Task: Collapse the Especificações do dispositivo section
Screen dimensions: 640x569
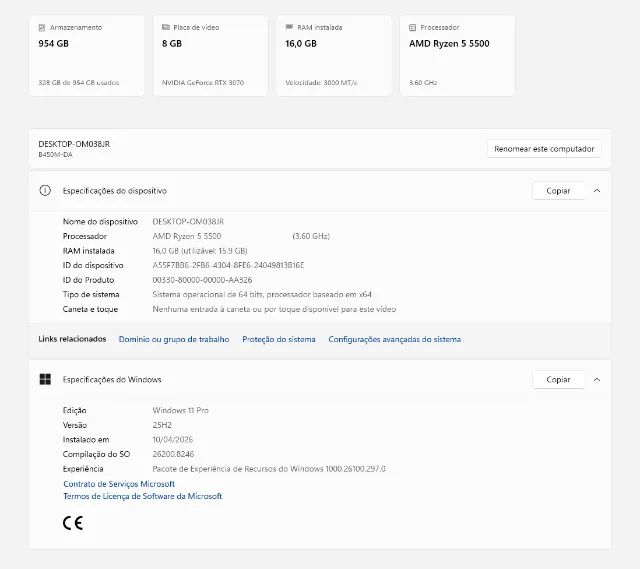Action: 597,191
